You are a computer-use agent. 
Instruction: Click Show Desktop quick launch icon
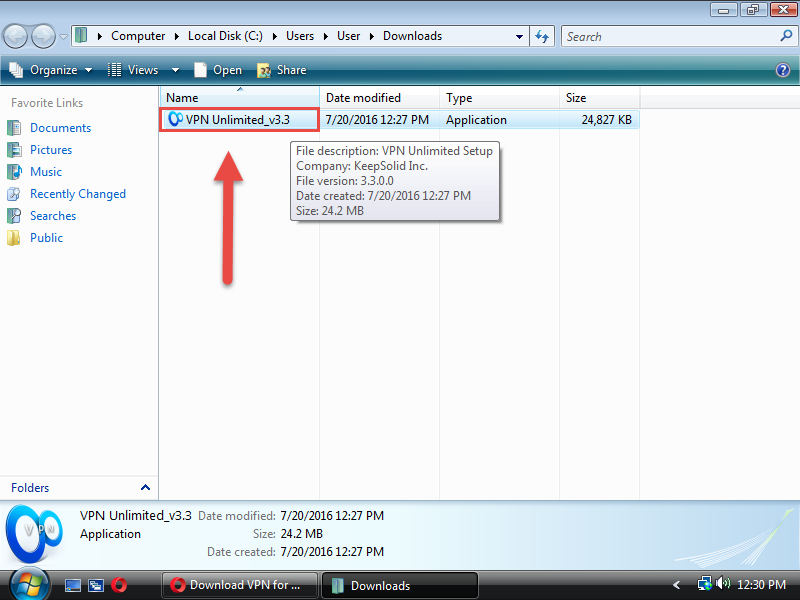coord(72,585)
